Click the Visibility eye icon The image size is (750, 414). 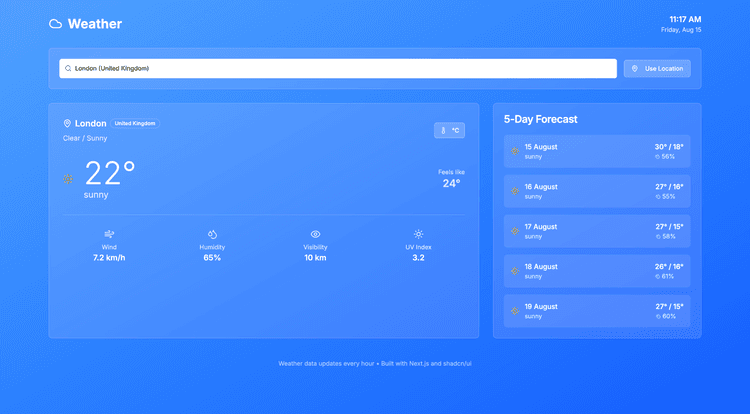(315, 234)
